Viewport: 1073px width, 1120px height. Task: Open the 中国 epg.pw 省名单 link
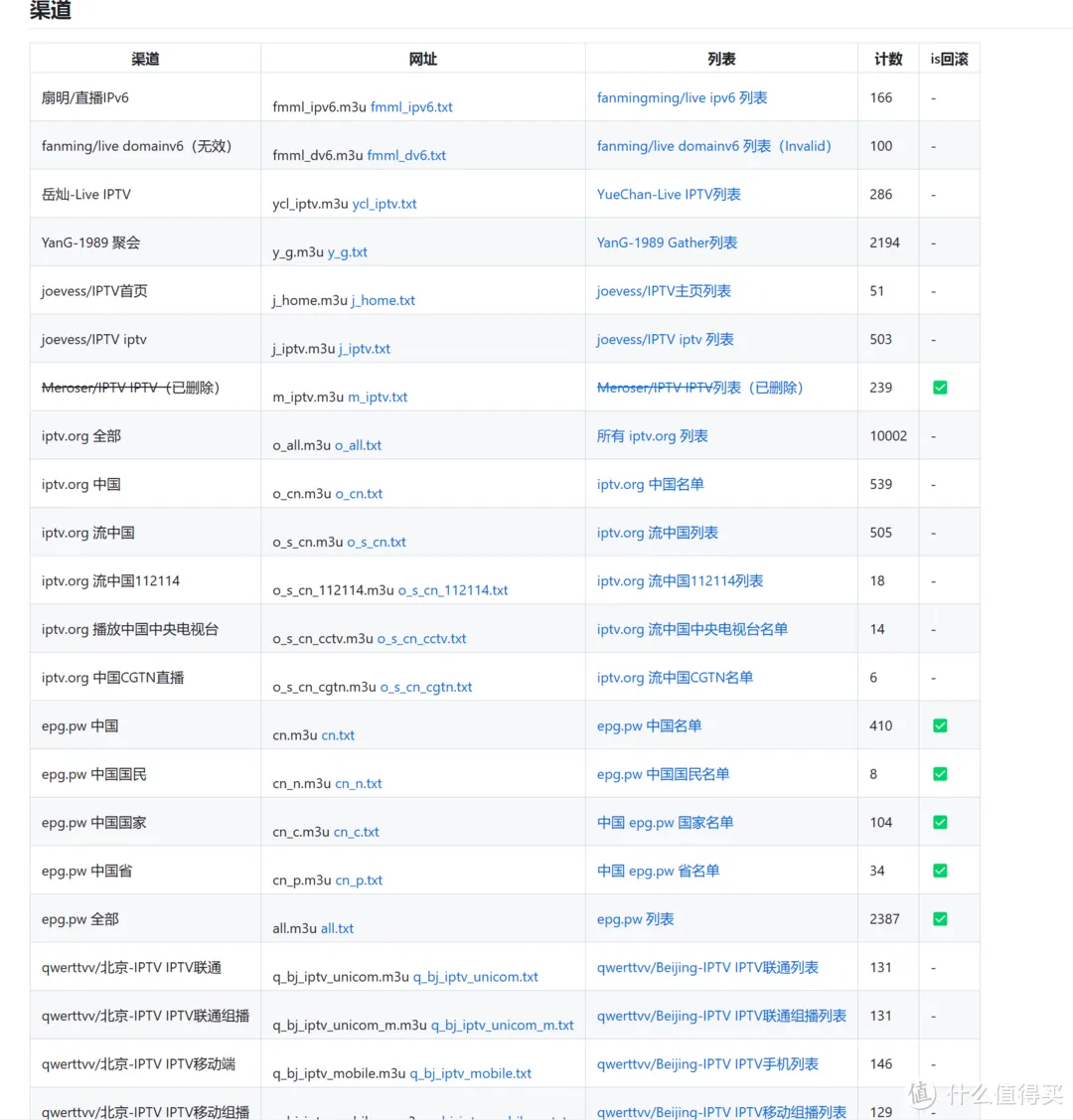(659, 871)
